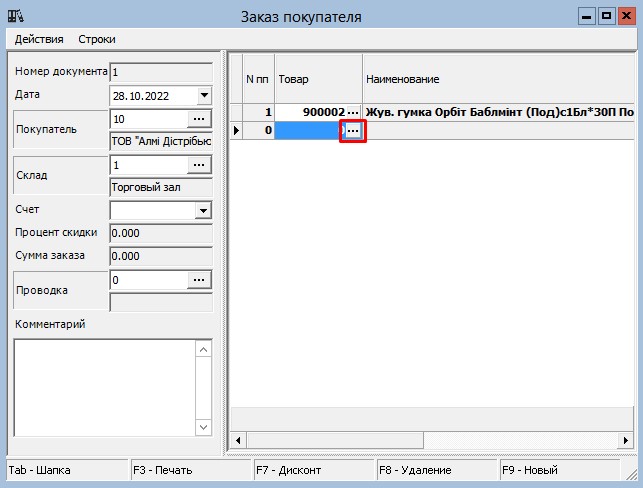Open the Проводка lookup ellipsis button
This screenshot has width=643, height=488.
coord(199,280)
